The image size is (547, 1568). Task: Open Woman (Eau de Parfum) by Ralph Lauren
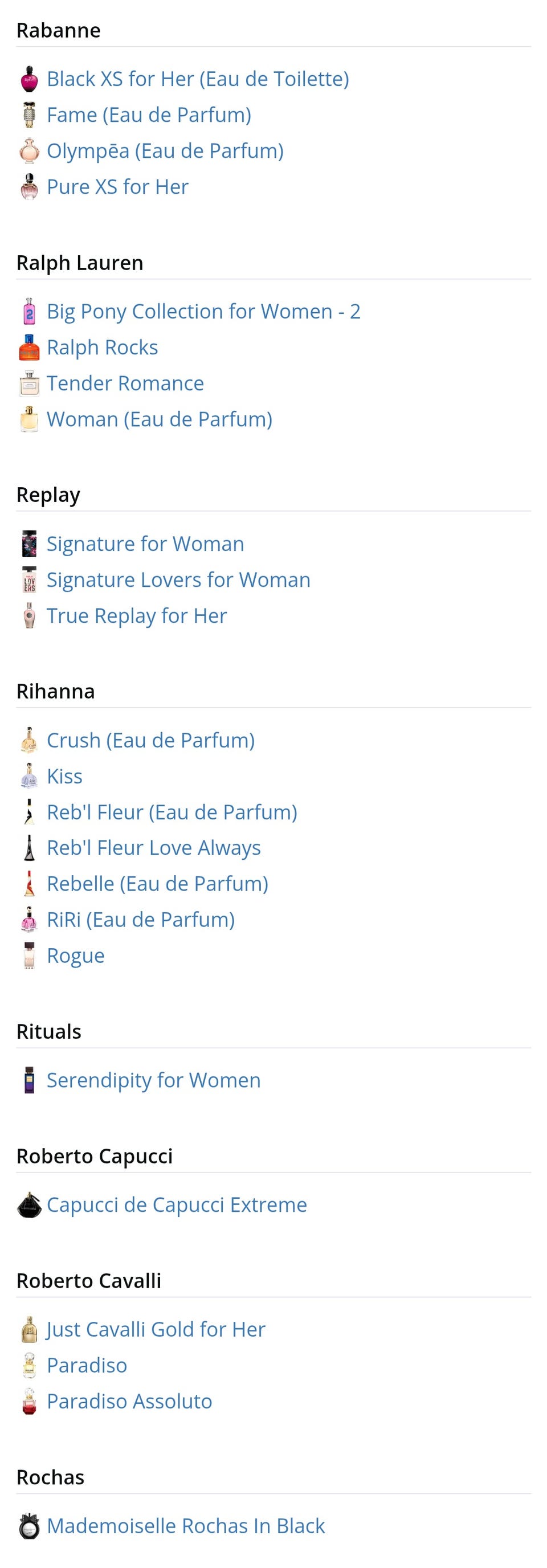tap(159, 419)
